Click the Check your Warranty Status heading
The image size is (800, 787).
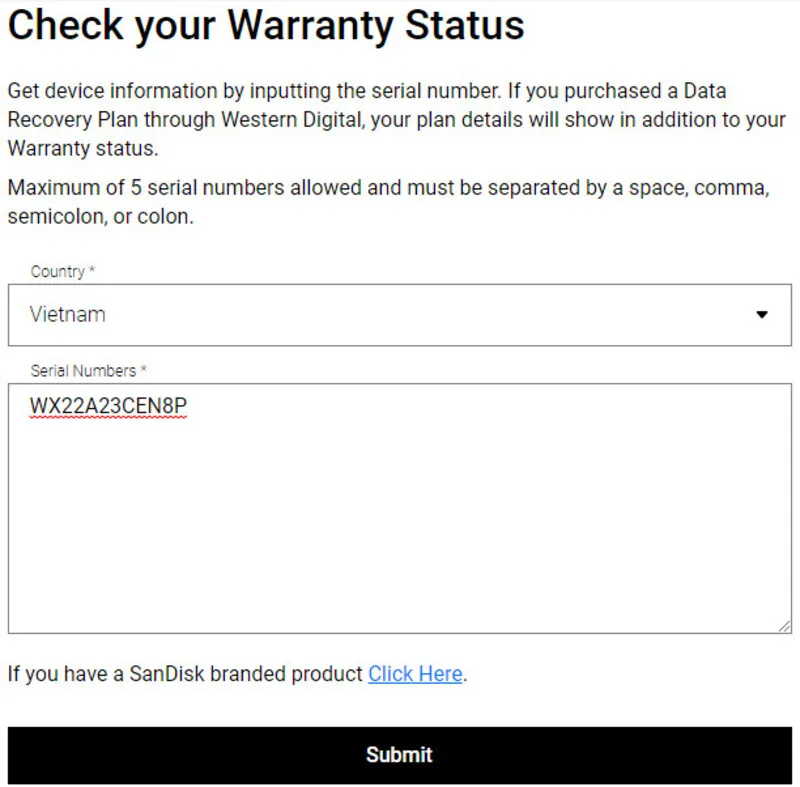[266, 26]
